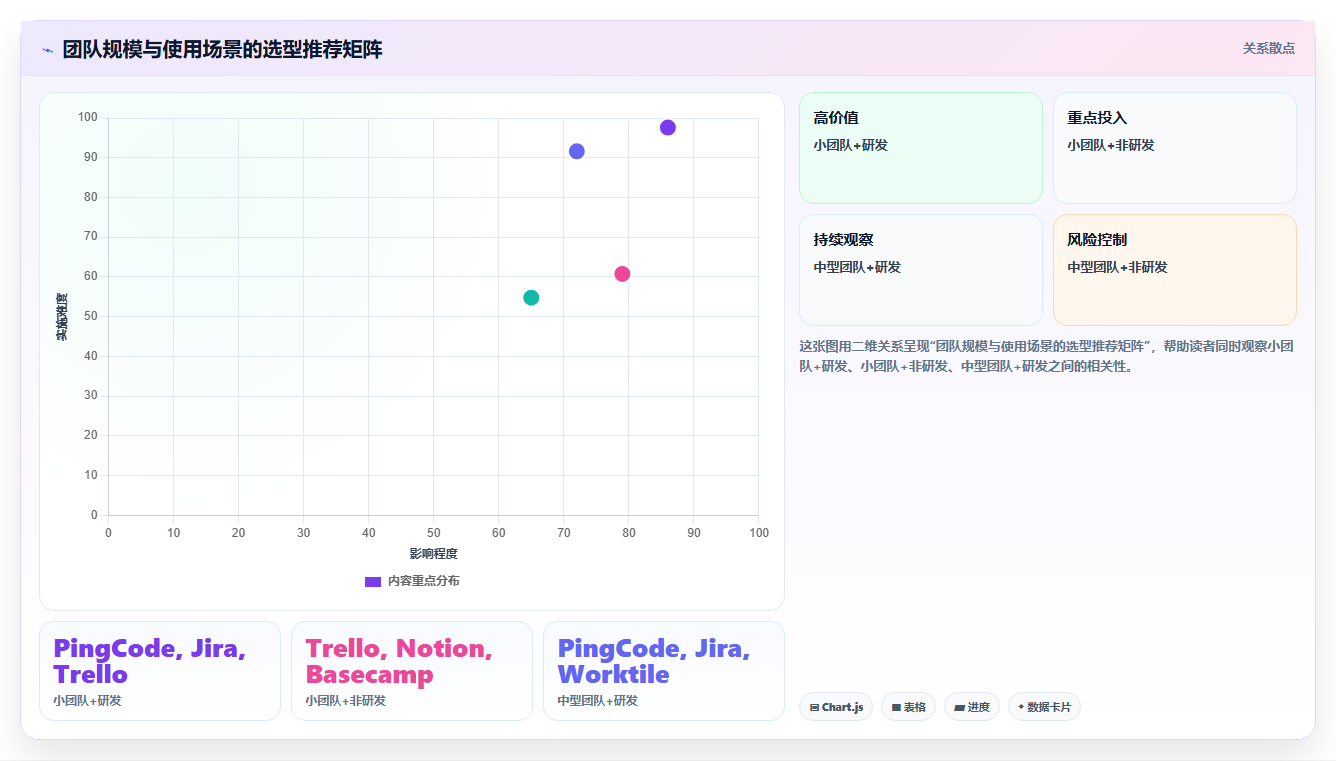This screenshot has height=761, width=1336.
Task: Select the Trello, Notion, Basecamp card
Action: [412, 671]
